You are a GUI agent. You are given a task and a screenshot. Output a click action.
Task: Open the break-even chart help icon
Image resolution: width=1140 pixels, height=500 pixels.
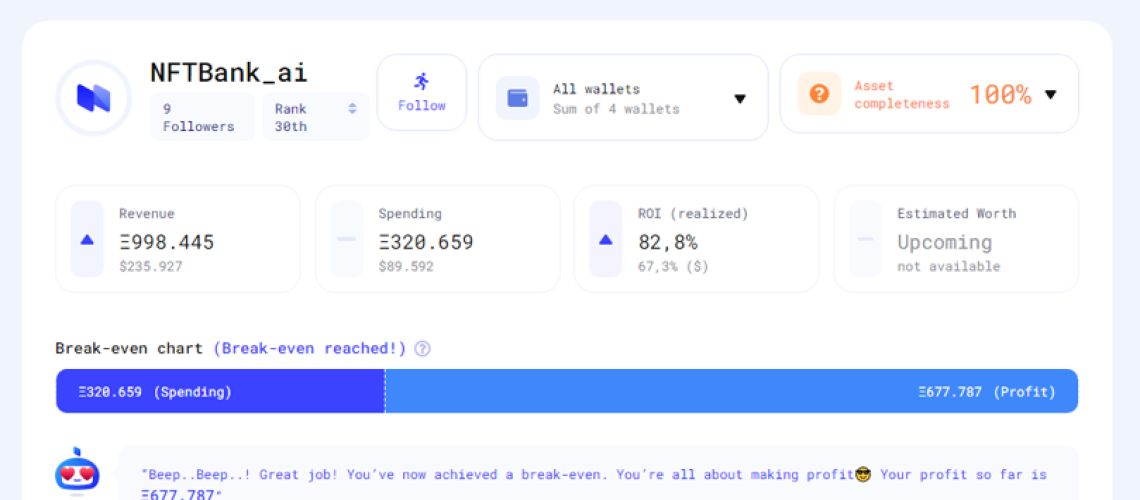[x=422, y=349]
